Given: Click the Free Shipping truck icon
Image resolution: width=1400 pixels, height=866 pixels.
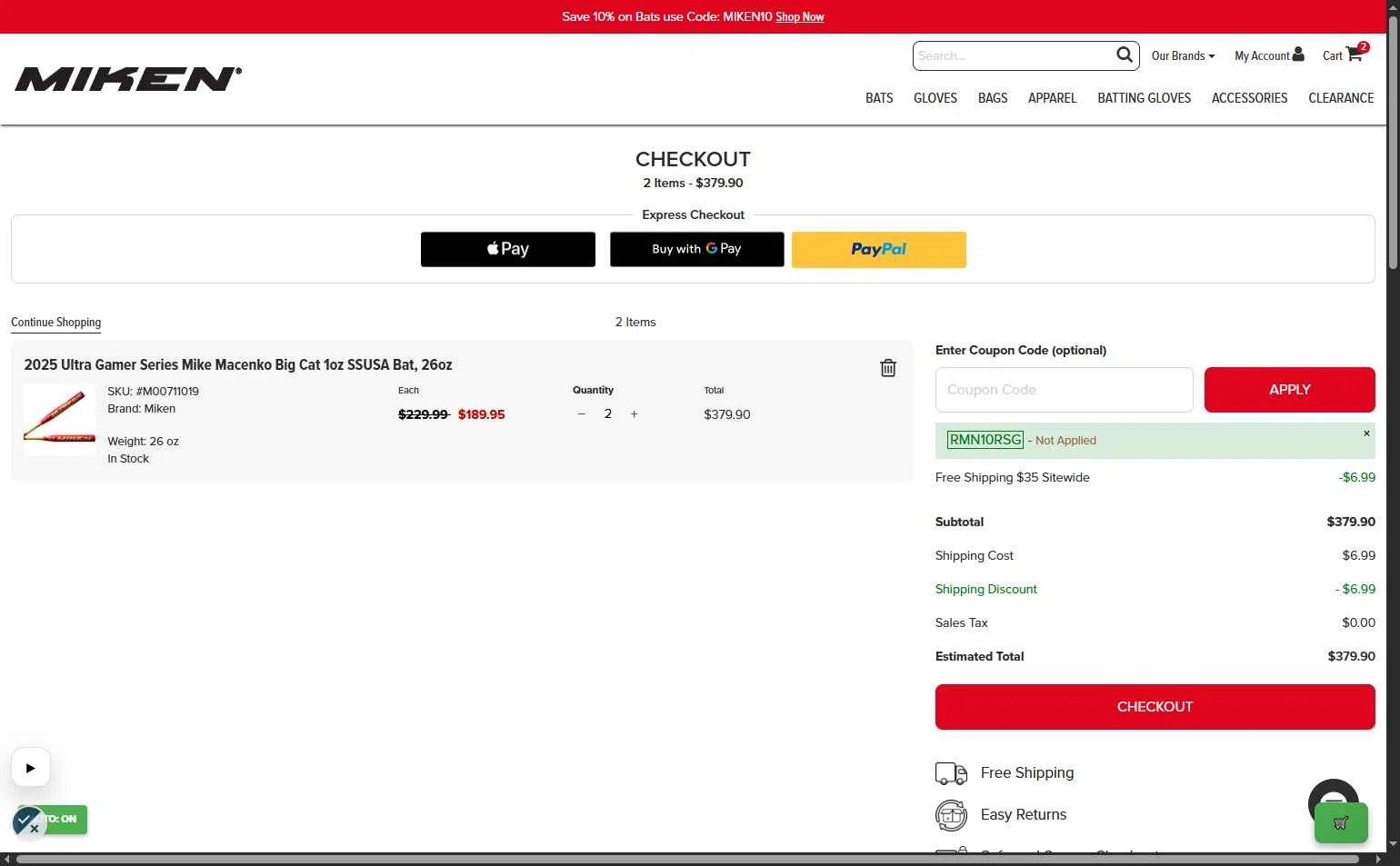Looking at the screenshot, I should pos(951,773).
